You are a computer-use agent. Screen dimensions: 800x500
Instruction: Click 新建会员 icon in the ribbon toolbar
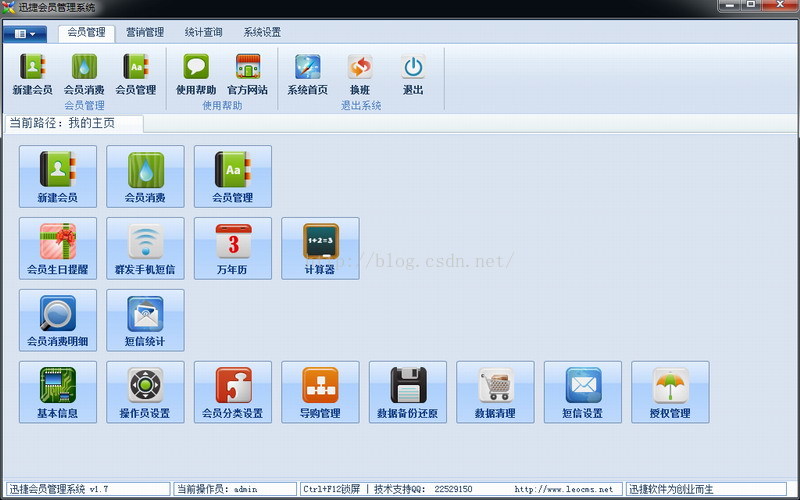point(33,72)
